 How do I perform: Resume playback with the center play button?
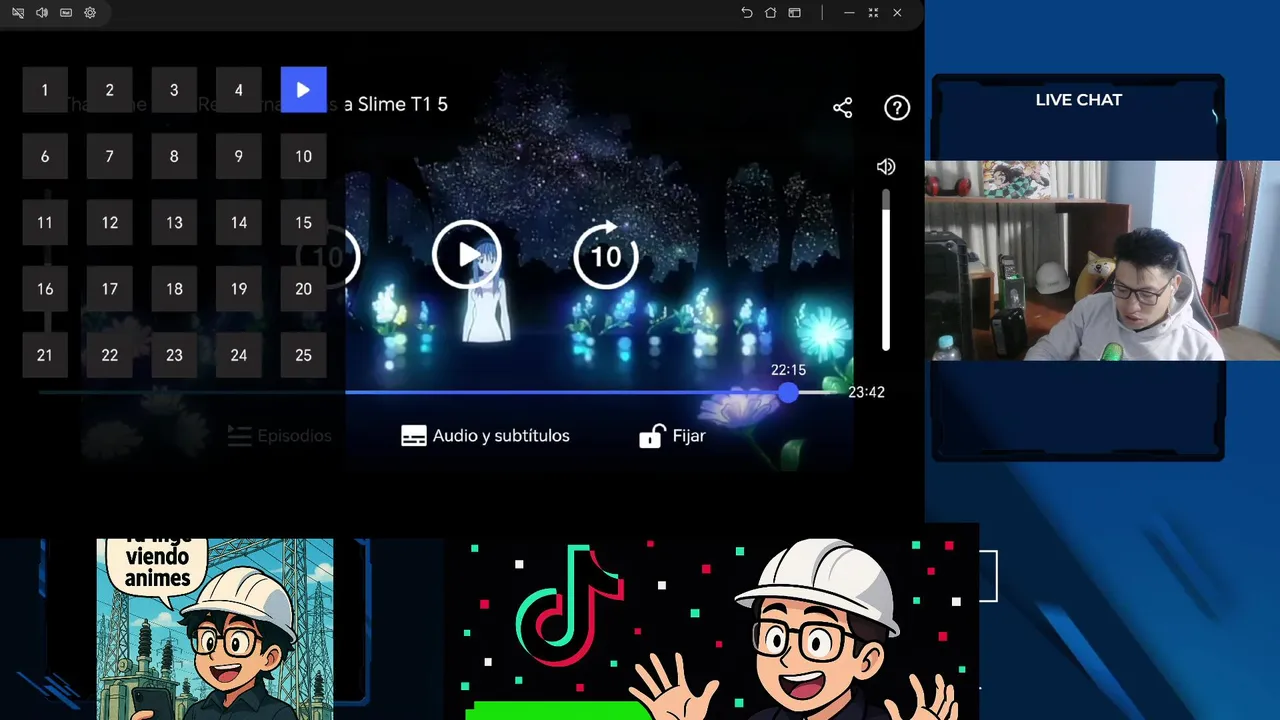tap(466, 255)
